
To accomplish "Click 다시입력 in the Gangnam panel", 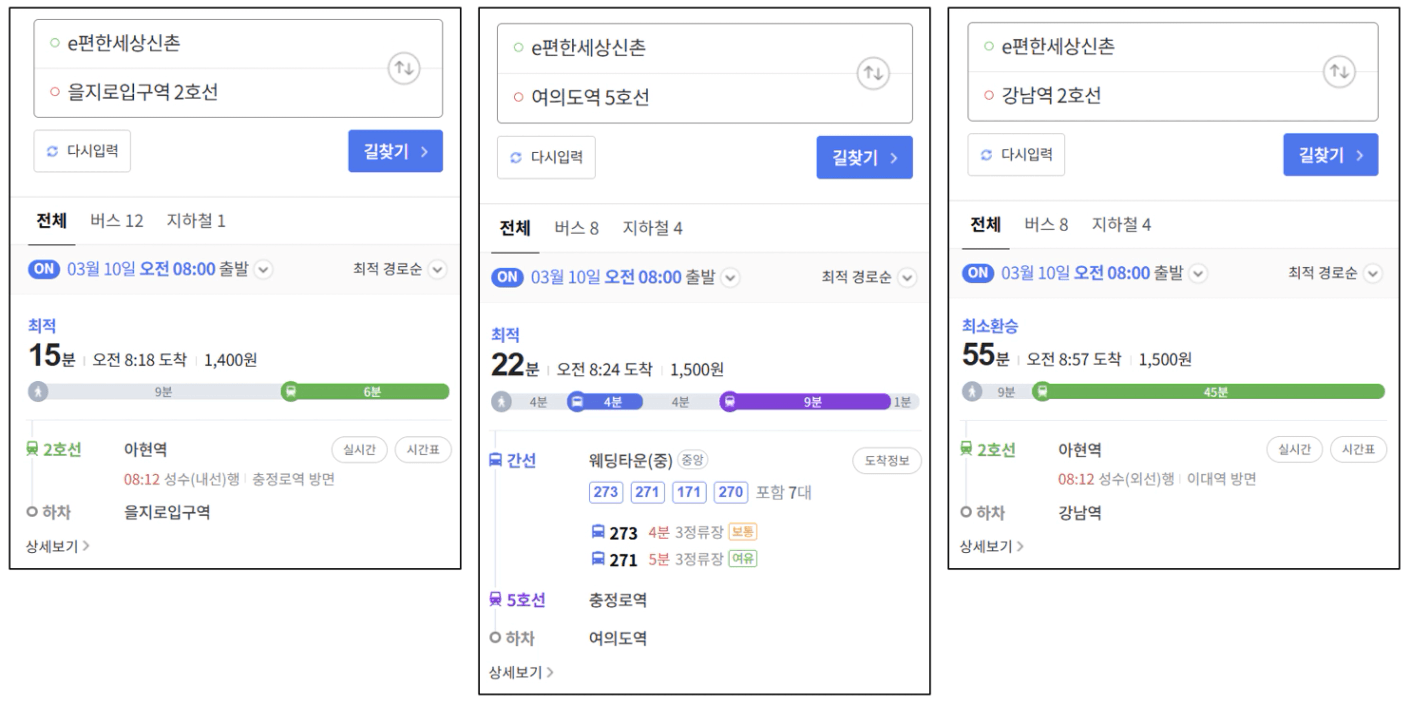I will (x=1016, y=155).
